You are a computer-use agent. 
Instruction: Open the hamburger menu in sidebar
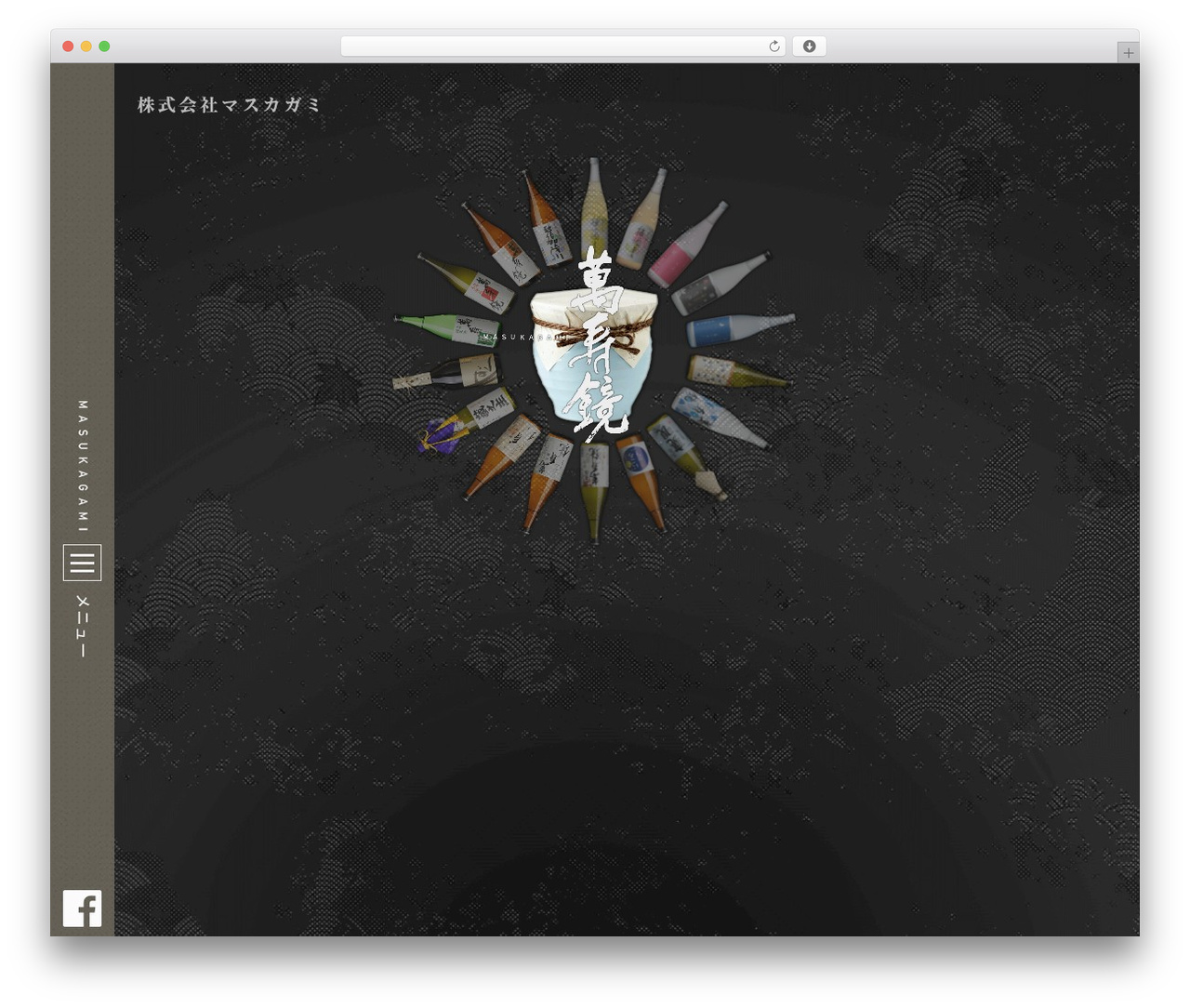coord(82,563)
